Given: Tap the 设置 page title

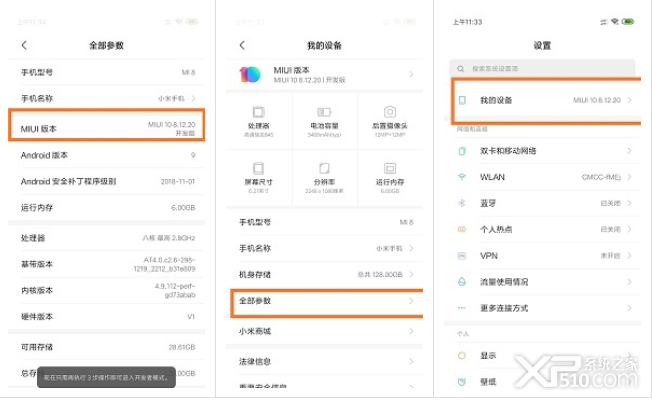Looking at the screenshot, I should click(542, 45).
